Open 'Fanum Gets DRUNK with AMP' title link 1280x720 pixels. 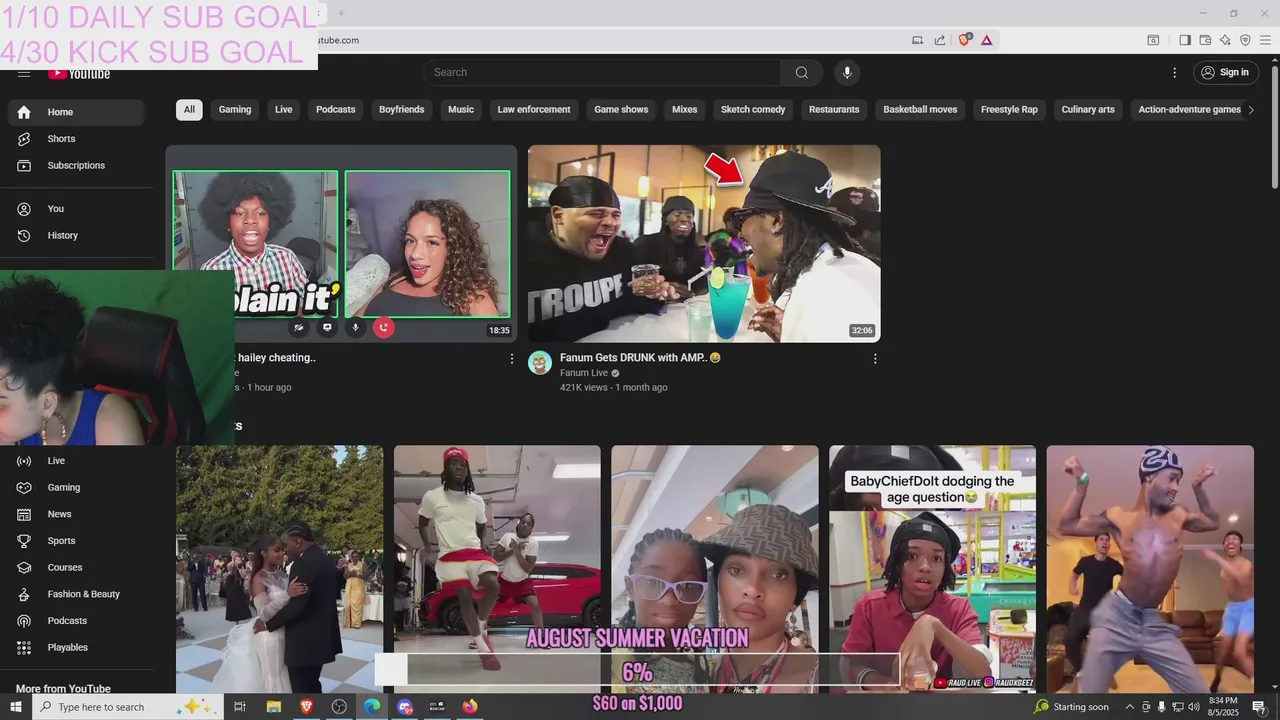[640, 357]
